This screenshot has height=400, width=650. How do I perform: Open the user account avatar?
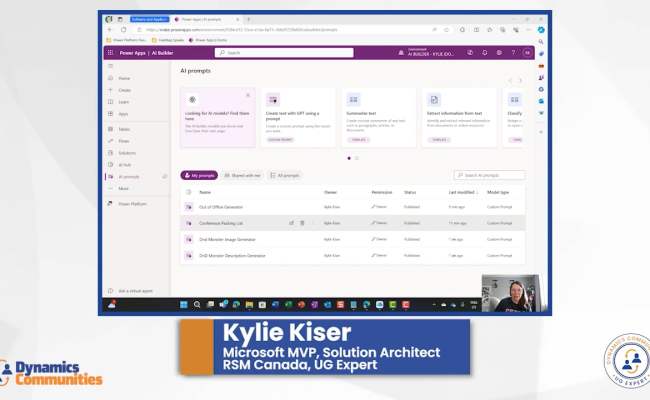[527, 53]
